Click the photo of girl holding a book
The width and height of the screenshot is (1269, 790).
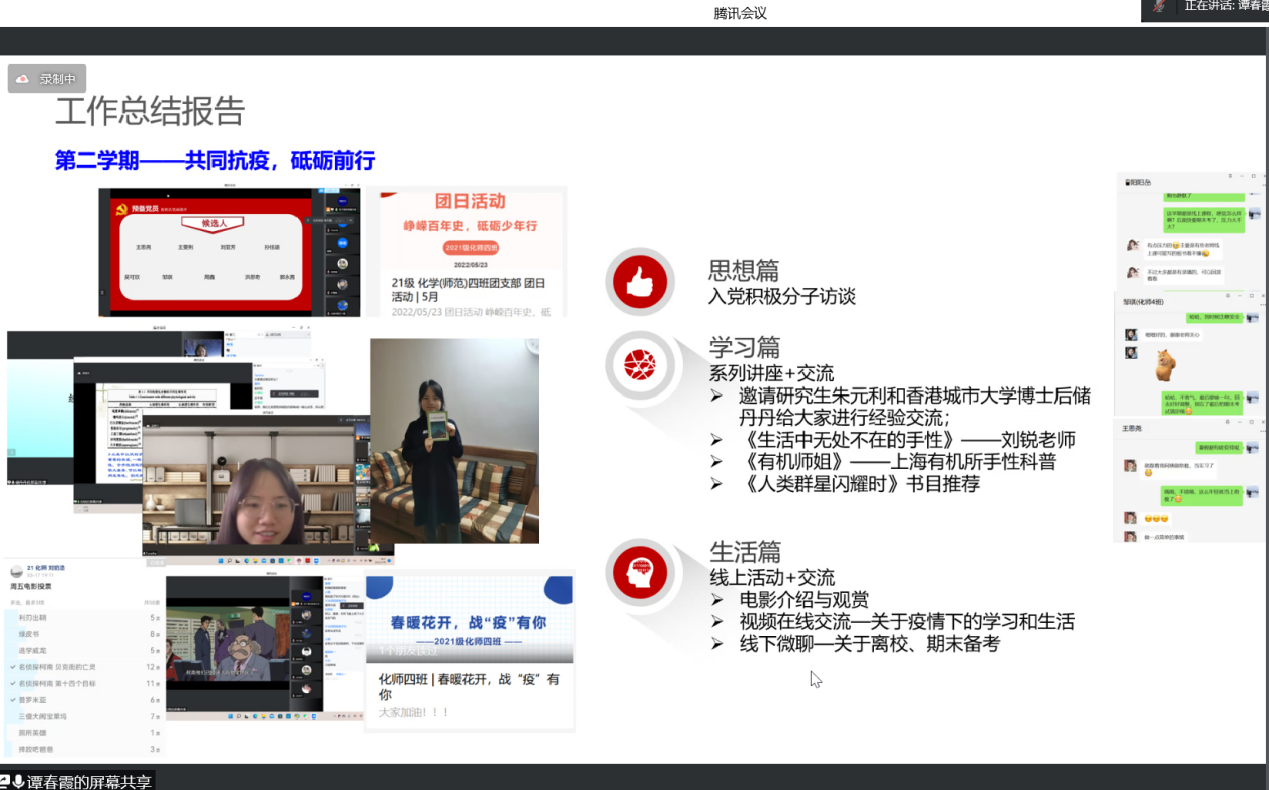(454, 440)
